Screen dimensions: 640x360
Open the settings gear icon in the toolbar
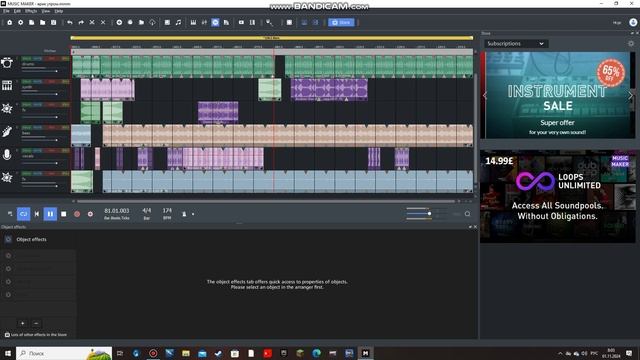(20, 22)
